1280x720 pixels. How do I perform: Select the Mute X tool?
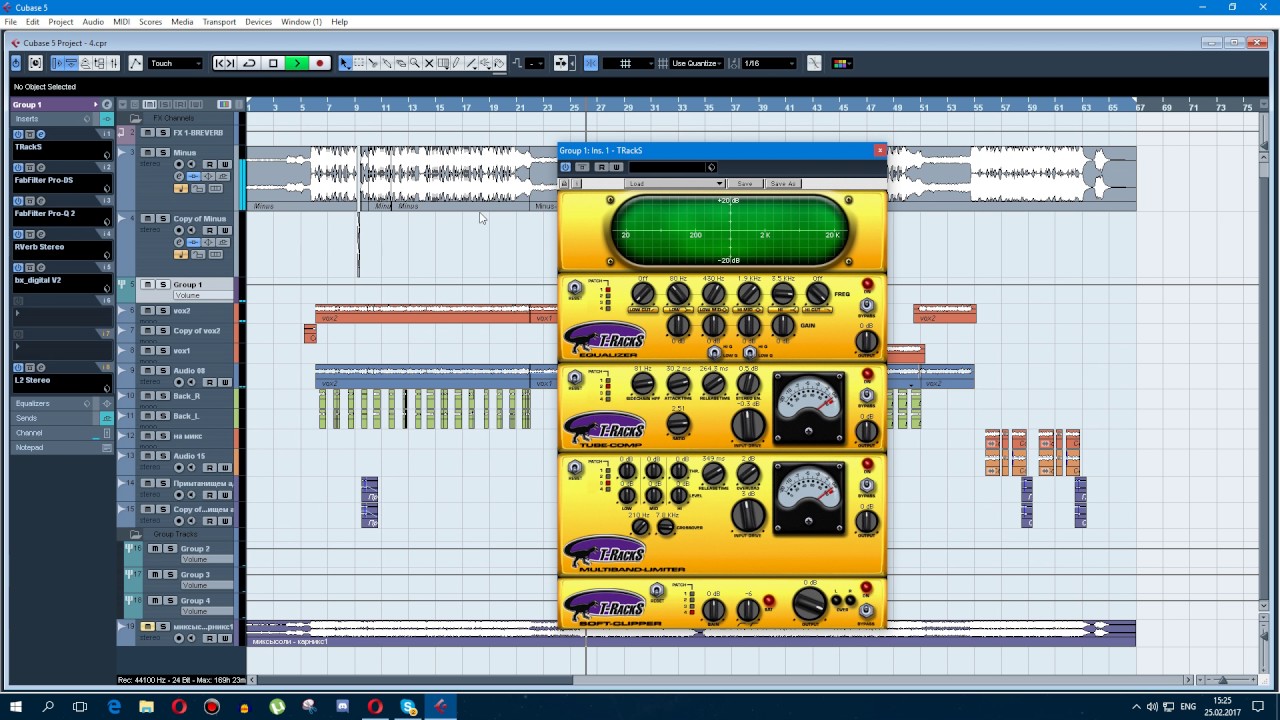point(428,63)
